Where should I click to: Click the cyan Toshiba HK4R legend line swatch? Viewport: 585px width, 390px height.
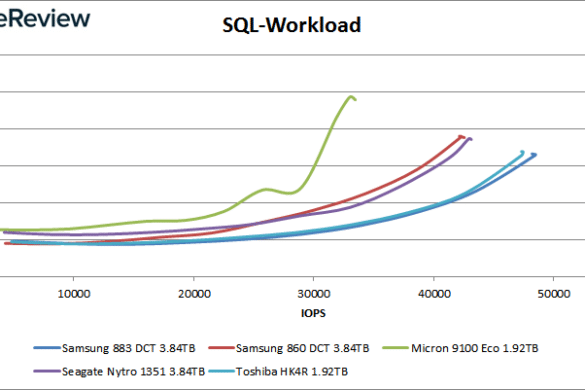(222, 372)
